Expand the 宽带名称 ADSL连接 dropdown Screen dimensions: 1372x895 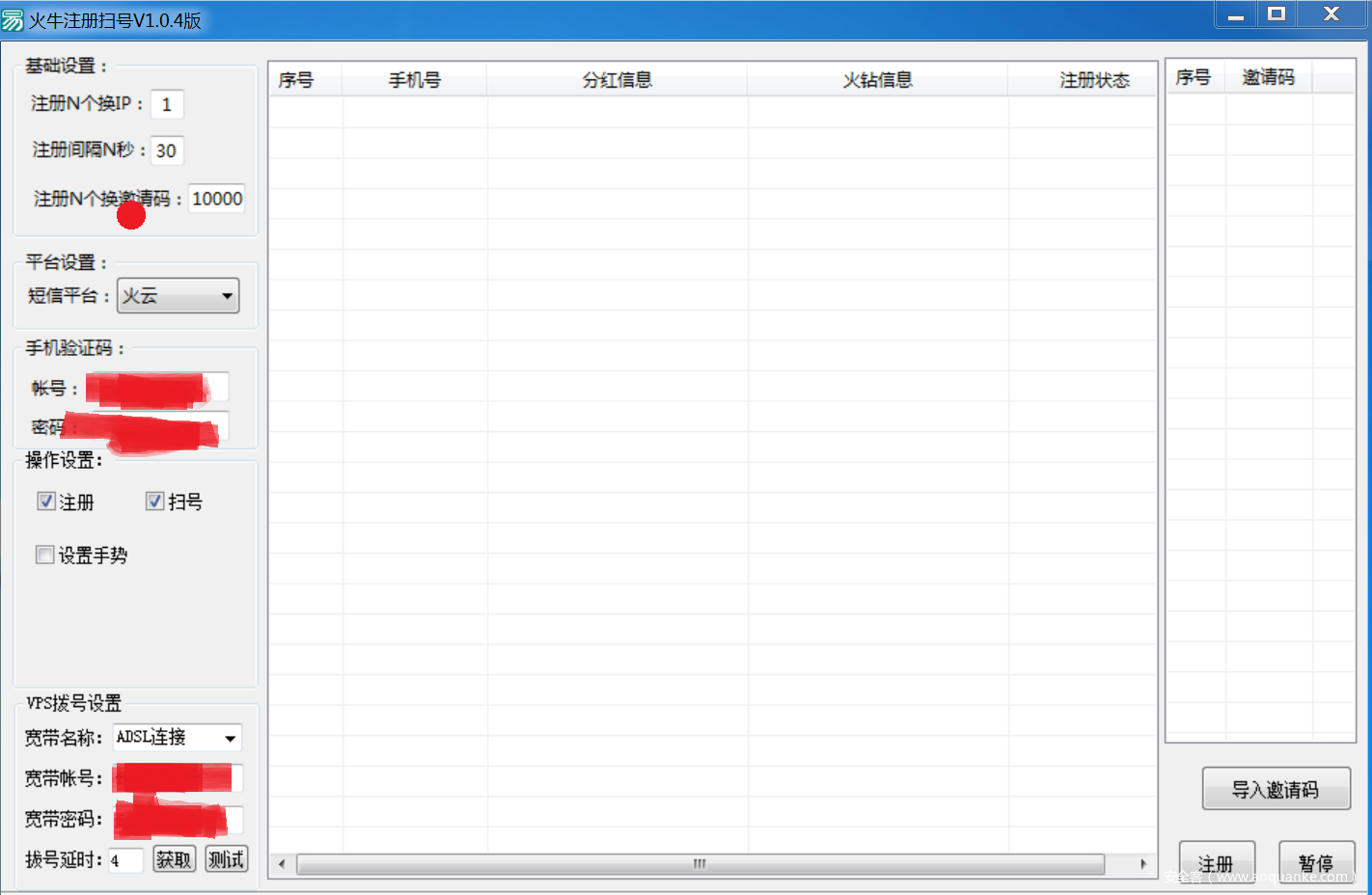pyautogui.click(x=178, y=738)
